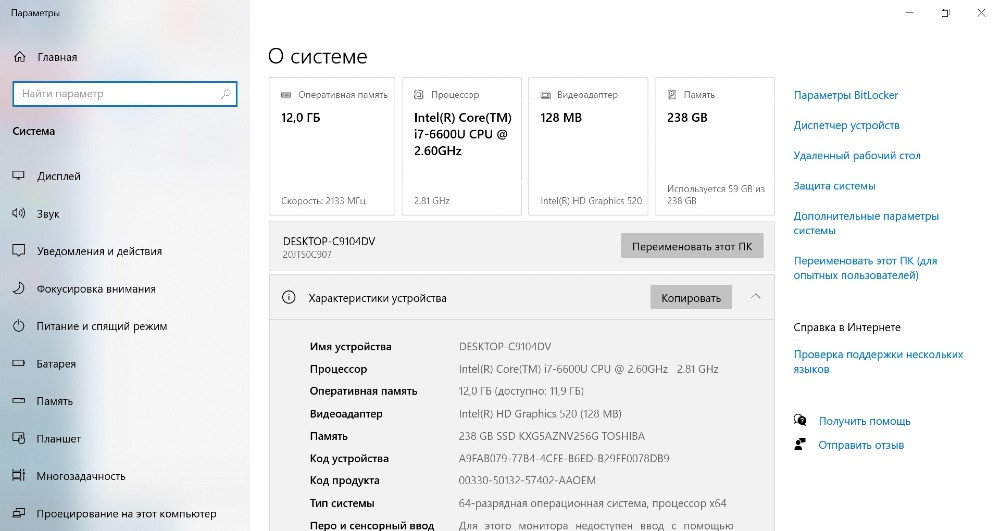
Task: Click the Home (Главная) house icon
Action: 20,57
